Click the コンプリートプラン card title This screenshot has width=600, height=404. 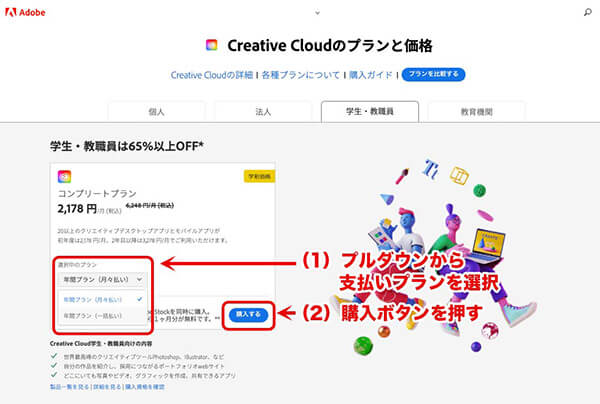97,193
